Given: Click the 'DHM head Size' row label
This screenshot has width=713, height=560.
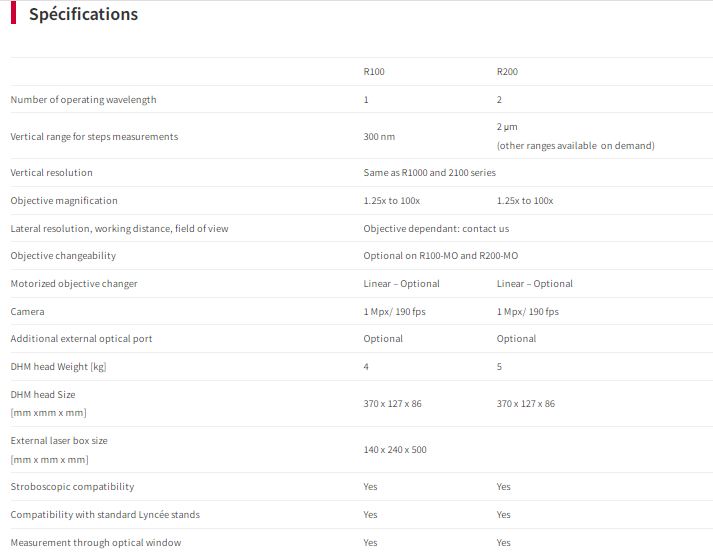Looking at the screenshot, I should click(x=43, y=395).
